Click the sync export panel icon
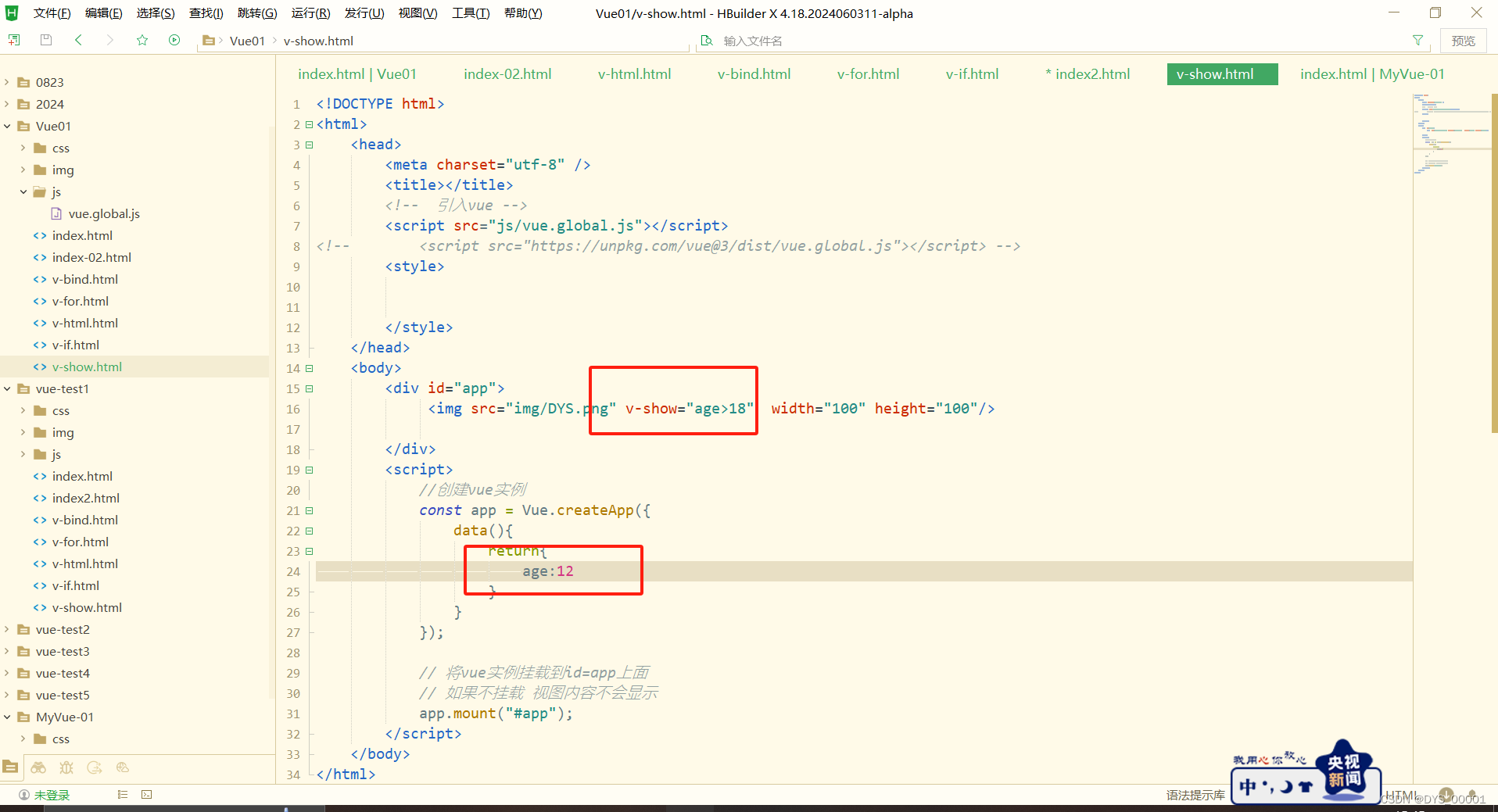Viewport: 1498px width, 812px height. 95,767
